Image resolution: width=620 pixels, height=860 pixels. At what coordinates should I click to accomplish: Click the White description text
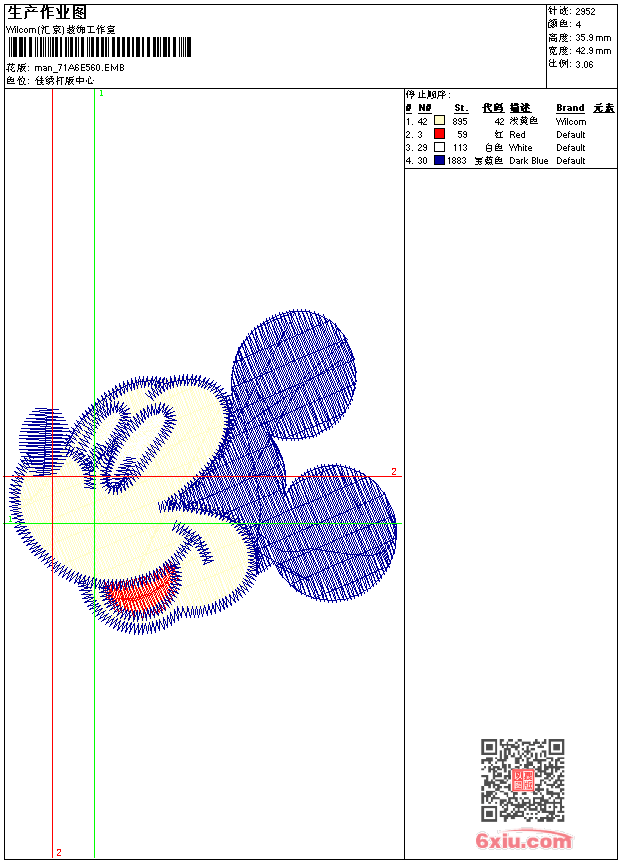(521, 148)
